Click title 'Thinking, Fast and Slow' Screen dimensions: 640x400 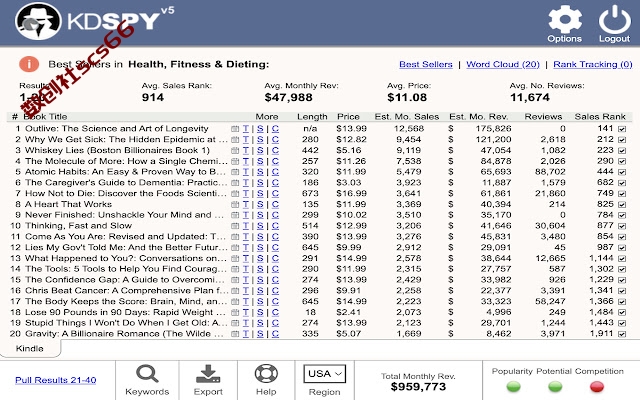point(78,226)
